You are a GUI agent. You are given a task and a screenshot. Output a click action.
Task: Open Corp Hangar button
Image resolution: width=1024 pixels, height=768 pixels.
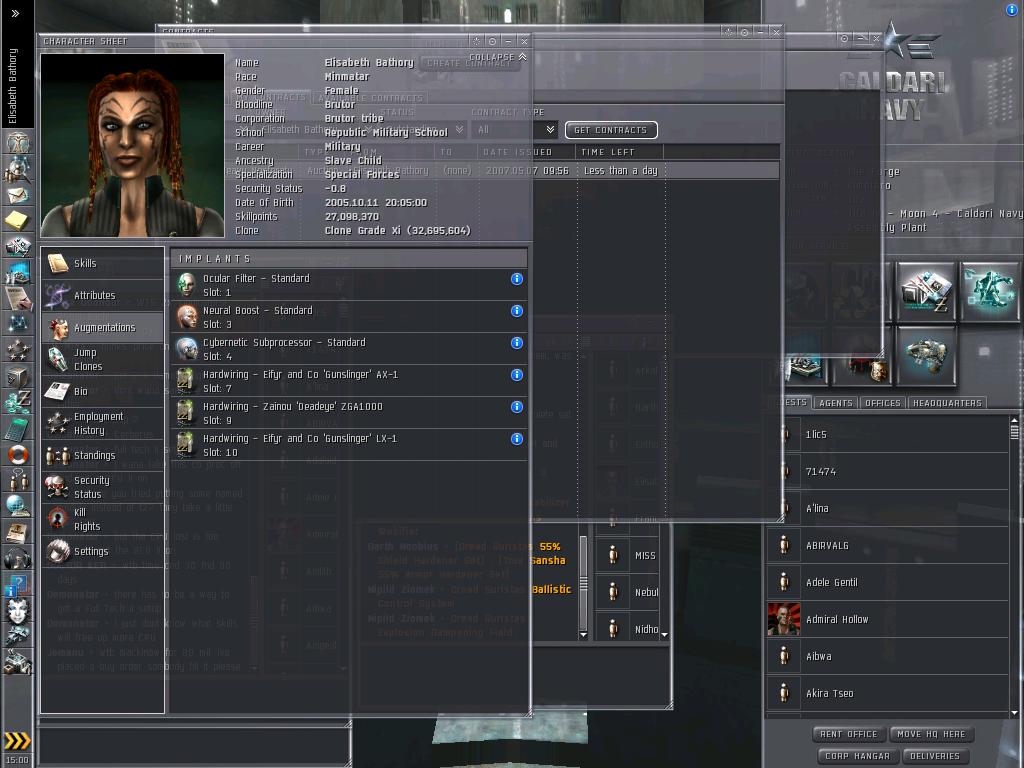(857, 756)
